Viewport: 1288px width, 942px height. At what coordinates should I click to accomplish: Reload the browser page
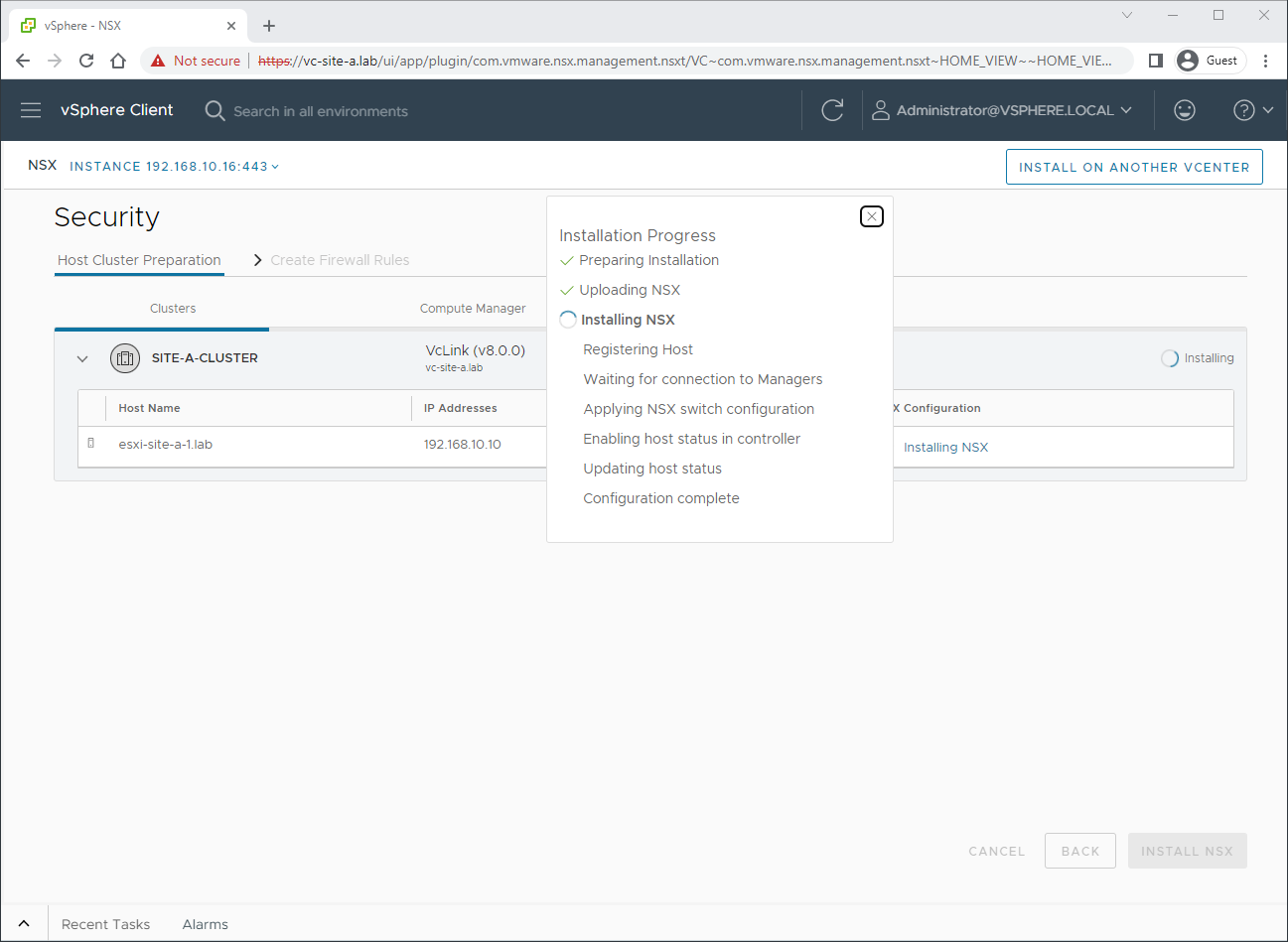[86, 61]
